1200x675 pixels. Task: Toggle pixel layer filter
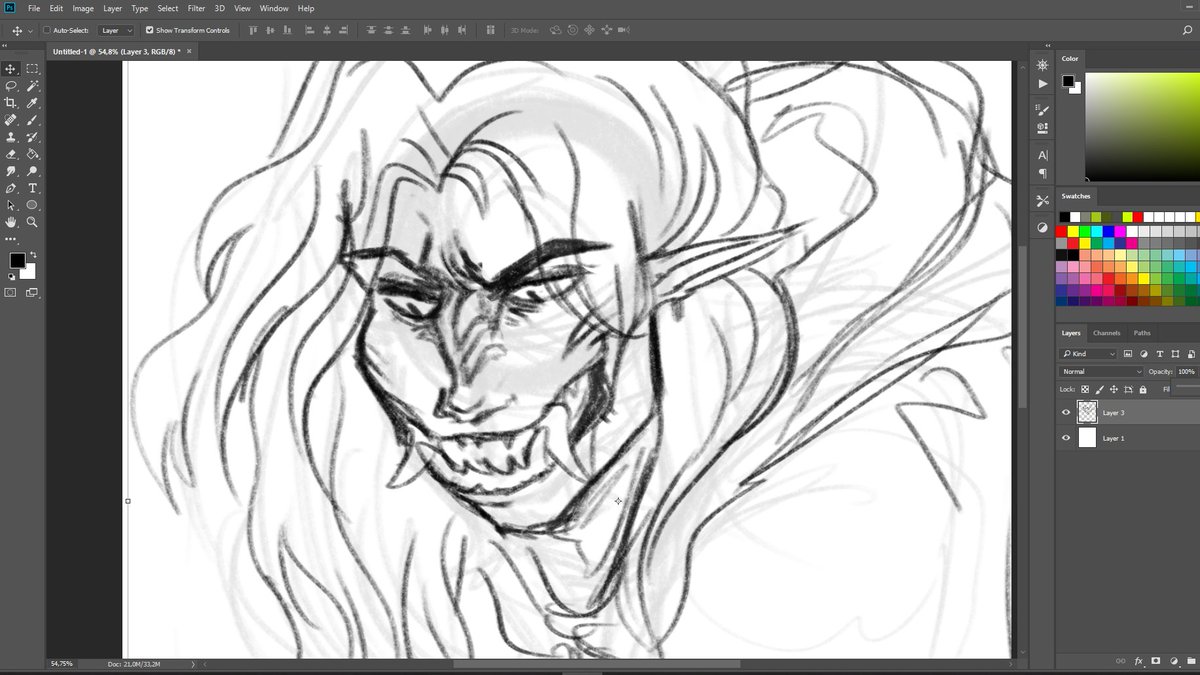(x=1128, y=354)
